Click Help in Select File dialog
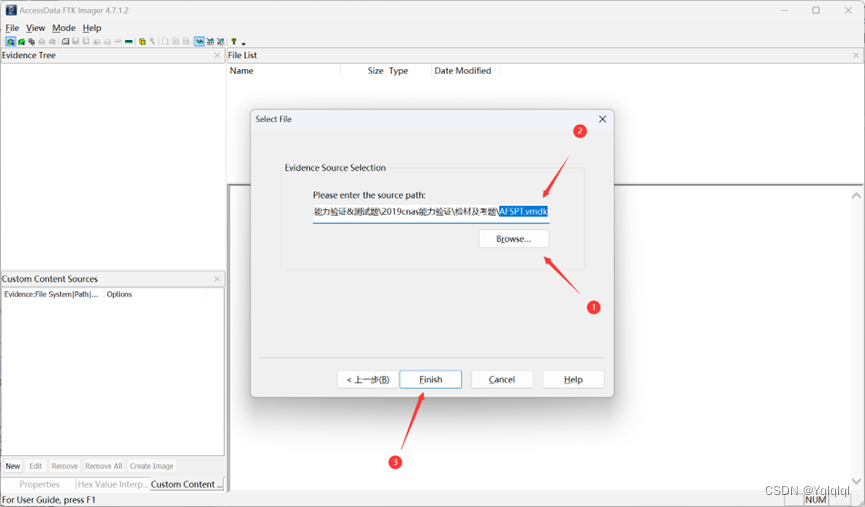This screenshot has width=865, height=507. point(573,380)
